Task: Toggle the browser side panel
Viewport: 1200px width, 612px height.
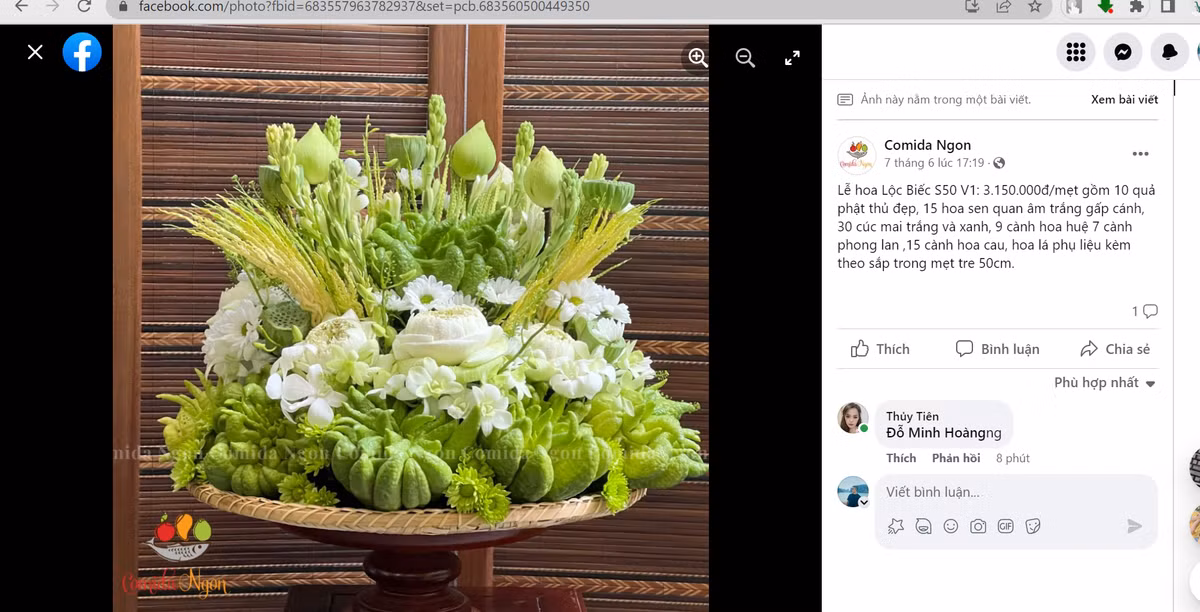Action: pyautogui.click(x=1167, y=6)
